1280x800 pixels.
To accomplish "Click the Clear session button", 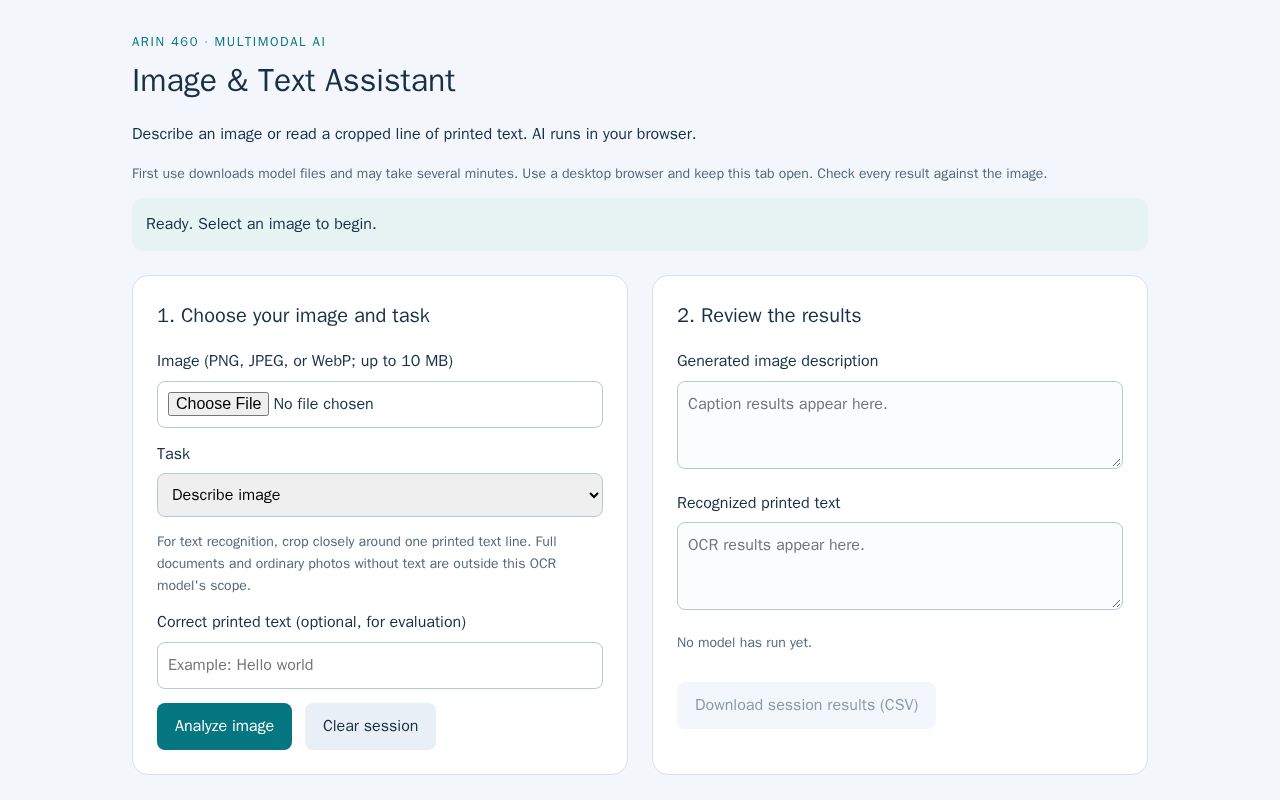I will 370,726.
